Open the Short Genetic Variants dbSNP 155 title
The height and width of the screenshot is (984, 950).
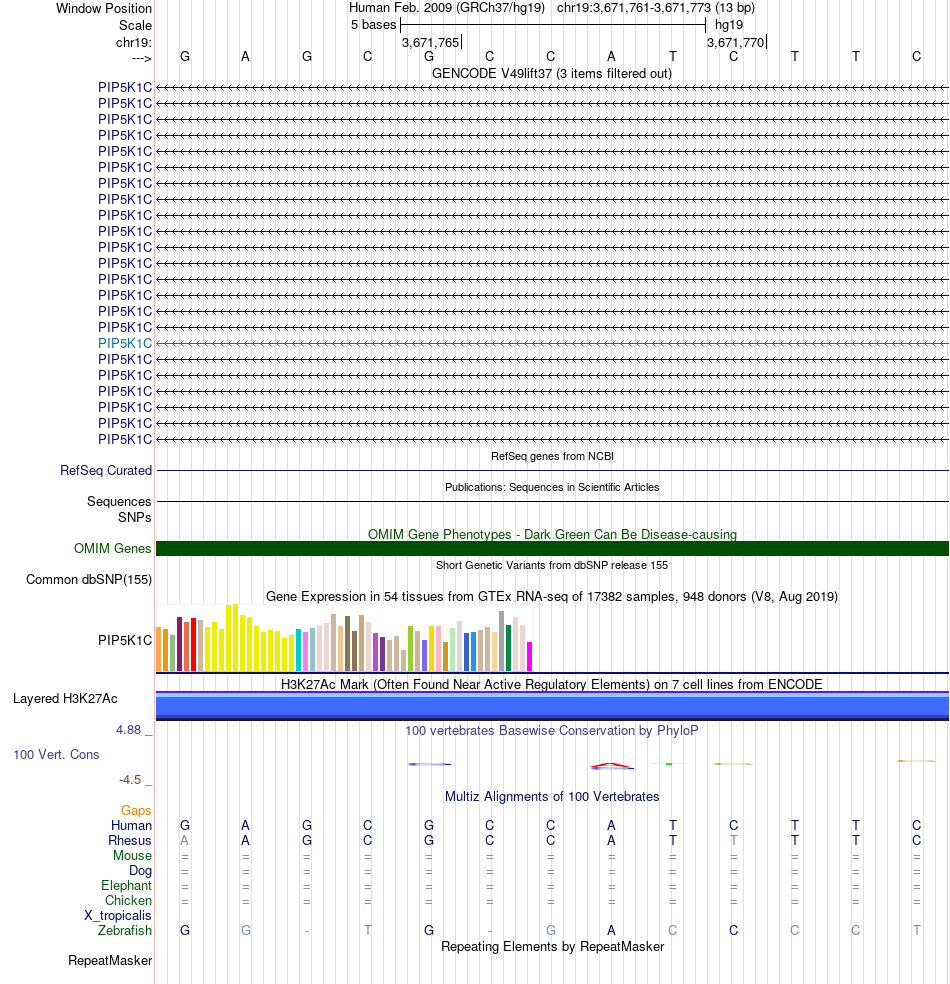click(x=552, y=565)
